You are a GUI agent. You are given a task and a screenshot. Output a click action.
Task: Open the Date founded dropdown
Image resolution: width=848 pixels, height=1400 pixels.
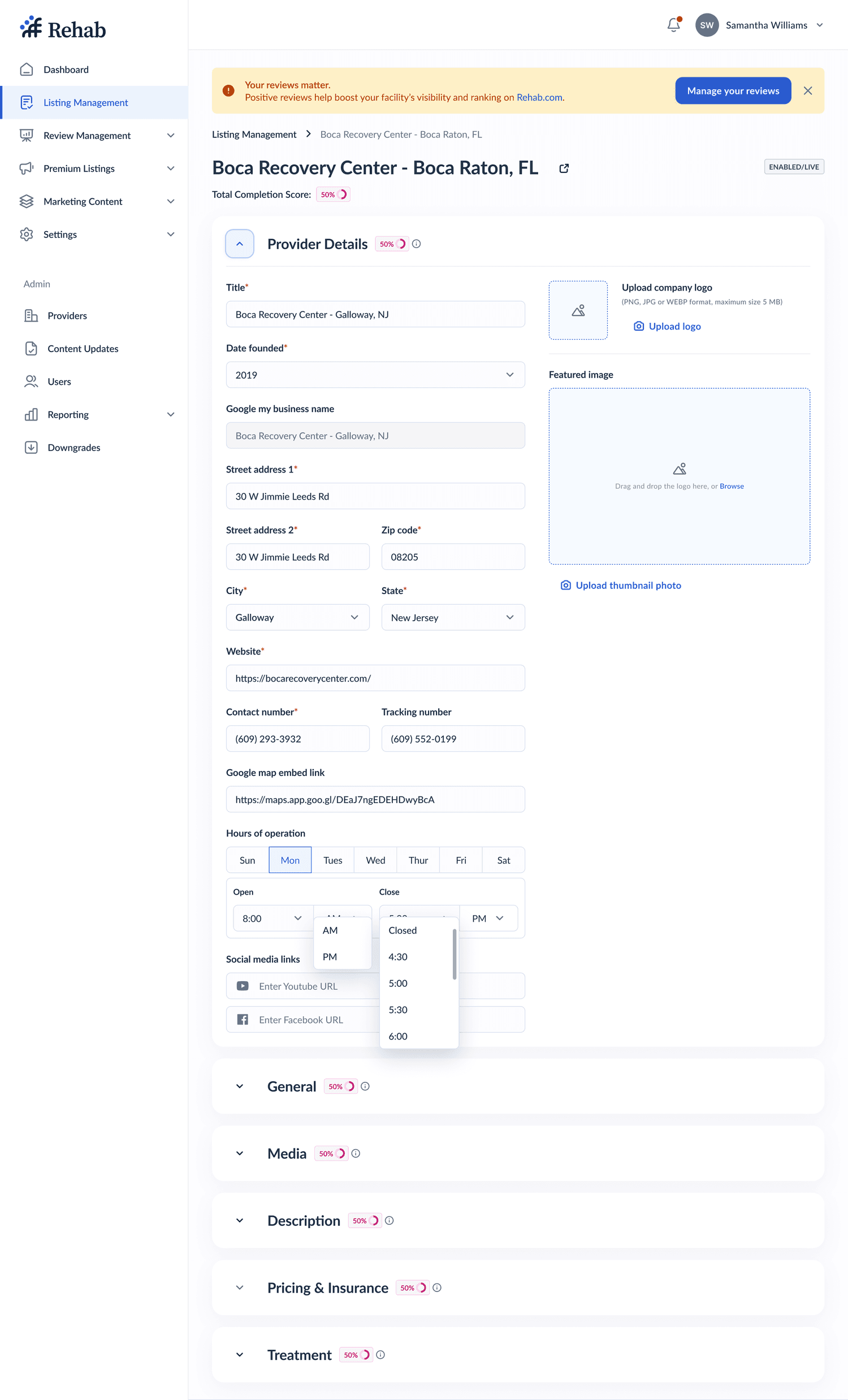[x=375, y=374]
